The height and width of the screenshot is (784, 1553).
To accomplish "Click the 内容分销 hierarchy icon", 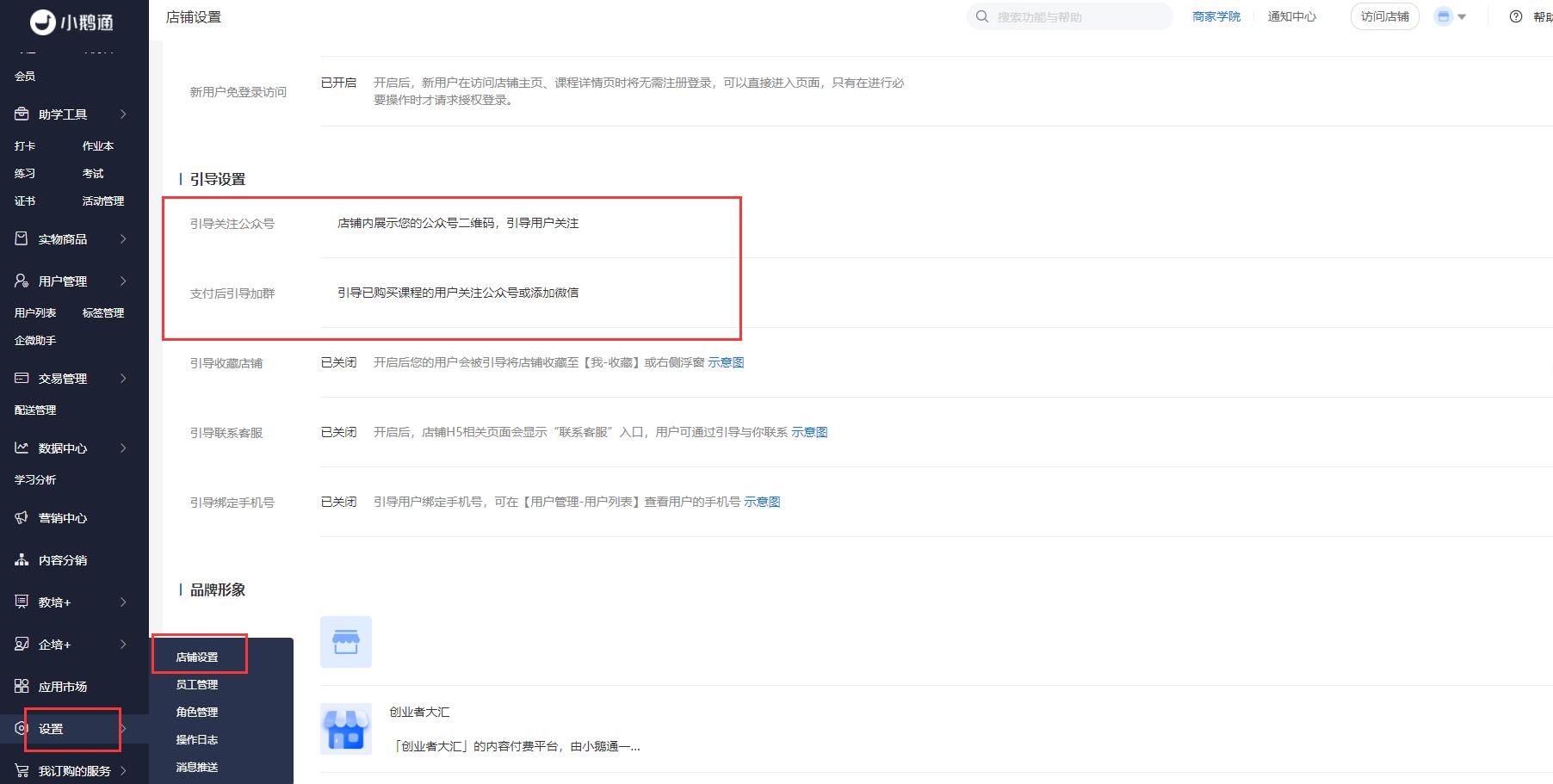I will click(x=22, y=560).
